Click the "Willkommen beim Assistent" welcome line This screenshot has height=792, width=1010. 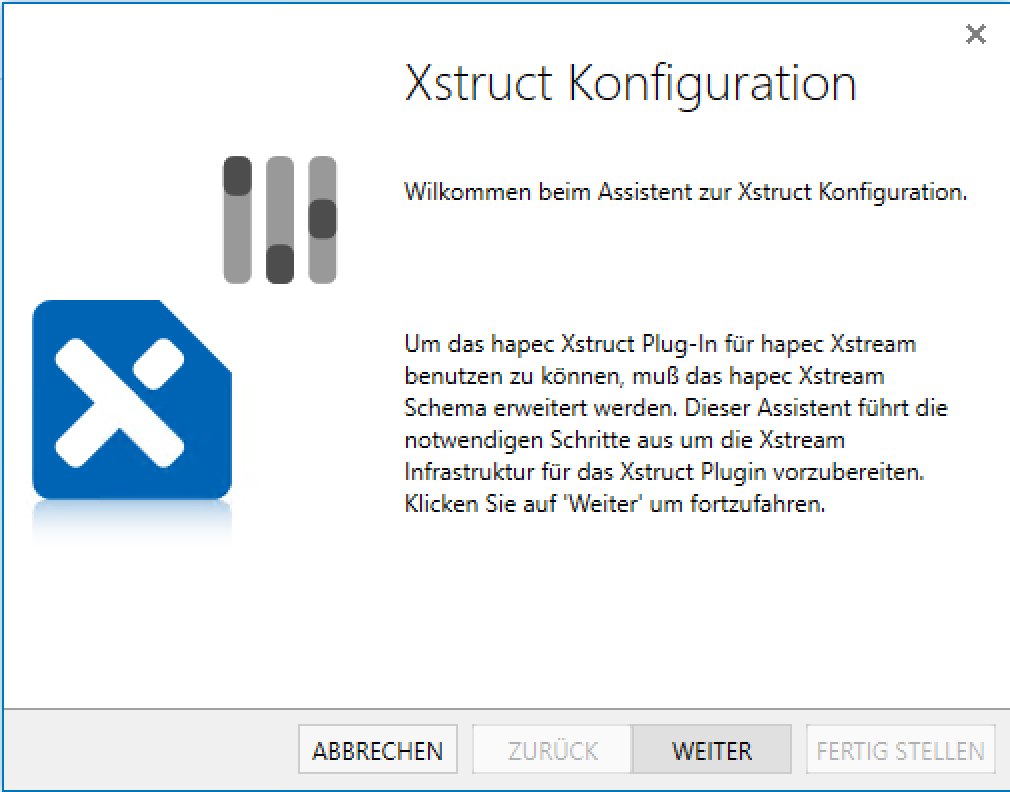pyautogui.click(x=685, y=192)
